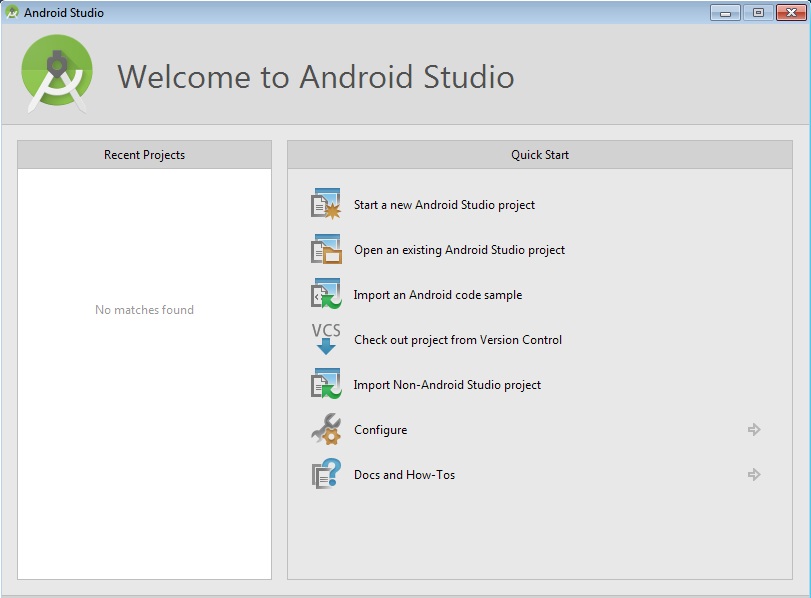Click the open existing project folder icon
This screenshot has height=598, width=811.
tap(326, 250)
